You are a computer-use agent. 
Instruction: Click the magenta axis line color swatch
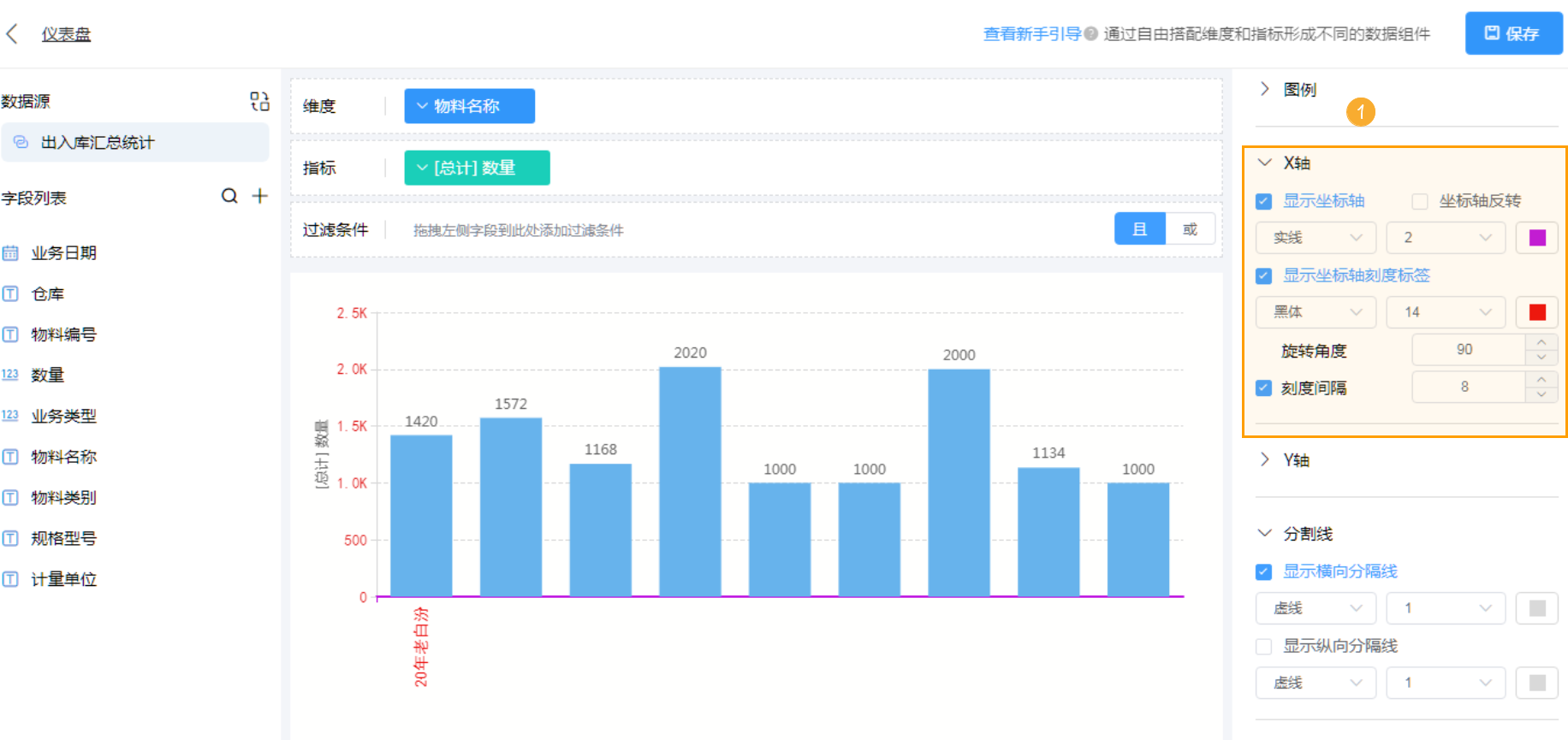click(x=1537, y=238)
